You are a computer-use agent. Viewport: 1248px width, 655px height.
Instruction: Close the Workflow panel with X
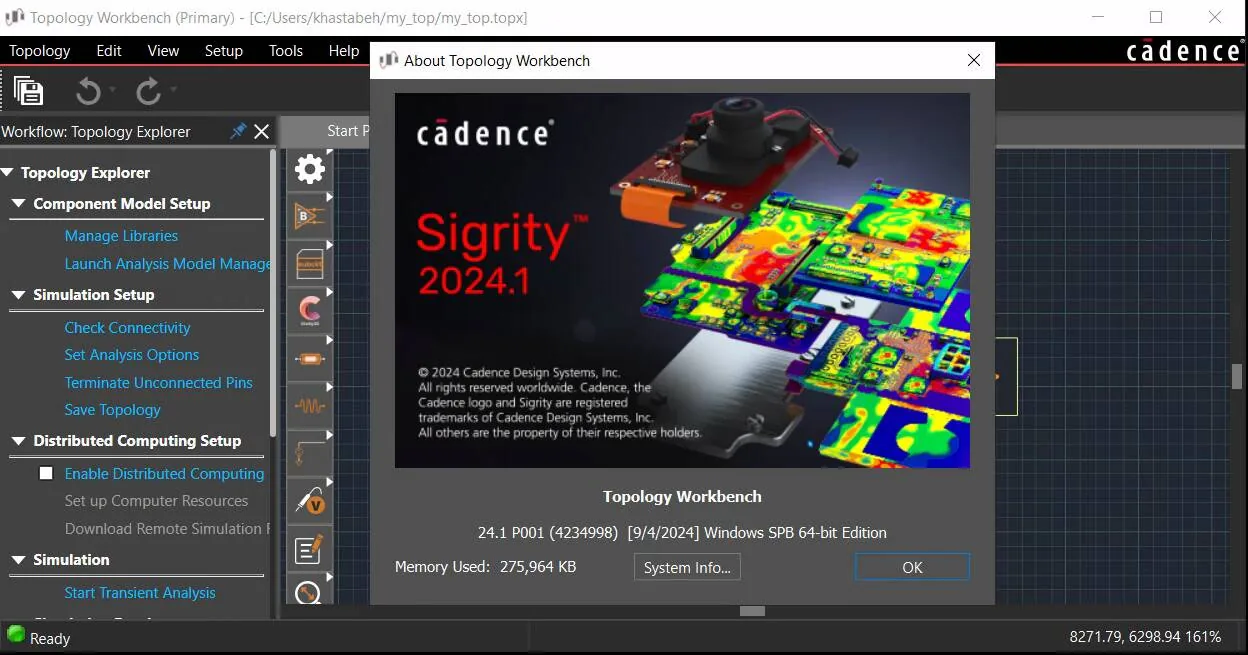point(262,131)
